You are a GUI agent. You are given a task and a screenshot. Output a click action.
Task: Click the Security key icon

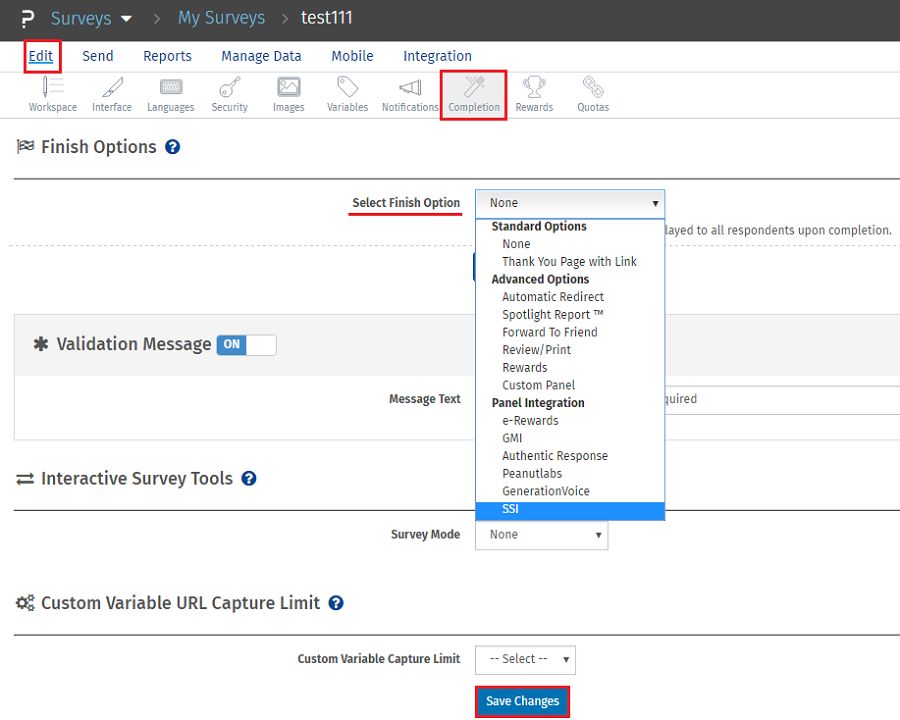[x=229, y=94]
